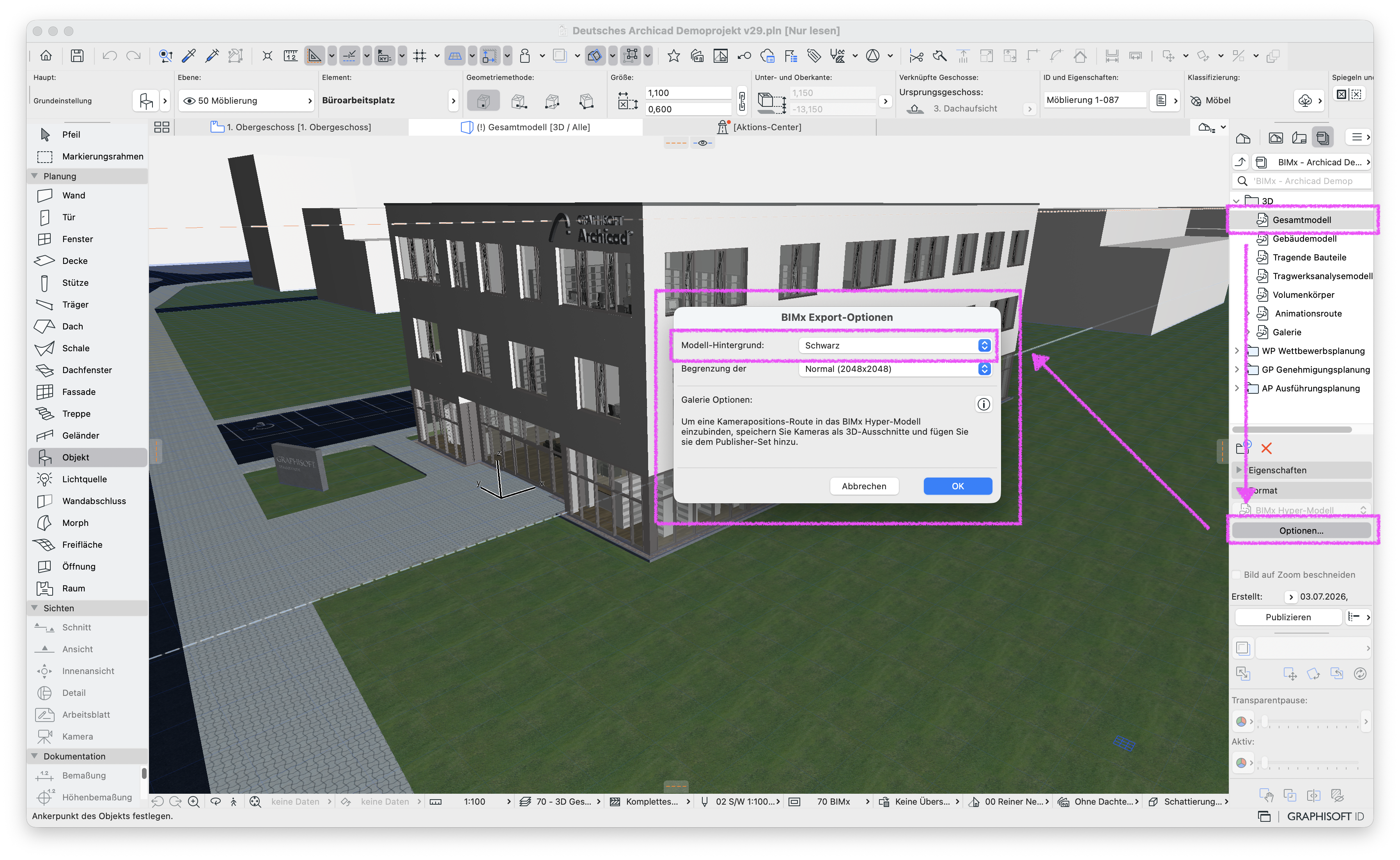The width and height of the screenshot is (1400, 860).
Task: Toggle the eye icon above 3D view
Action: point(703,143)
